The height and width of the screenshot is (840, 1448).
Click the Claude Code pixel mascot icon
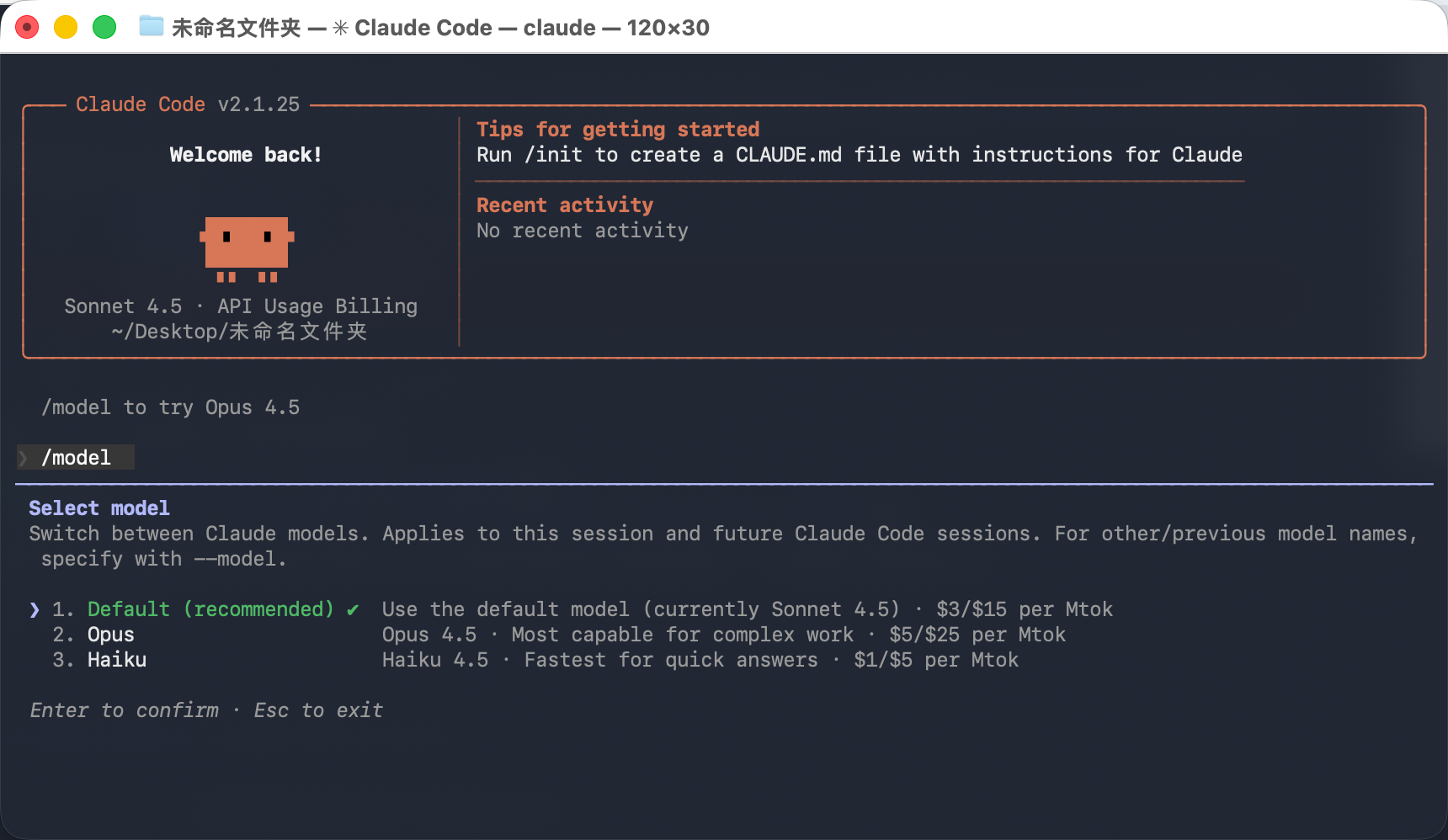click(x=247, y=248)
